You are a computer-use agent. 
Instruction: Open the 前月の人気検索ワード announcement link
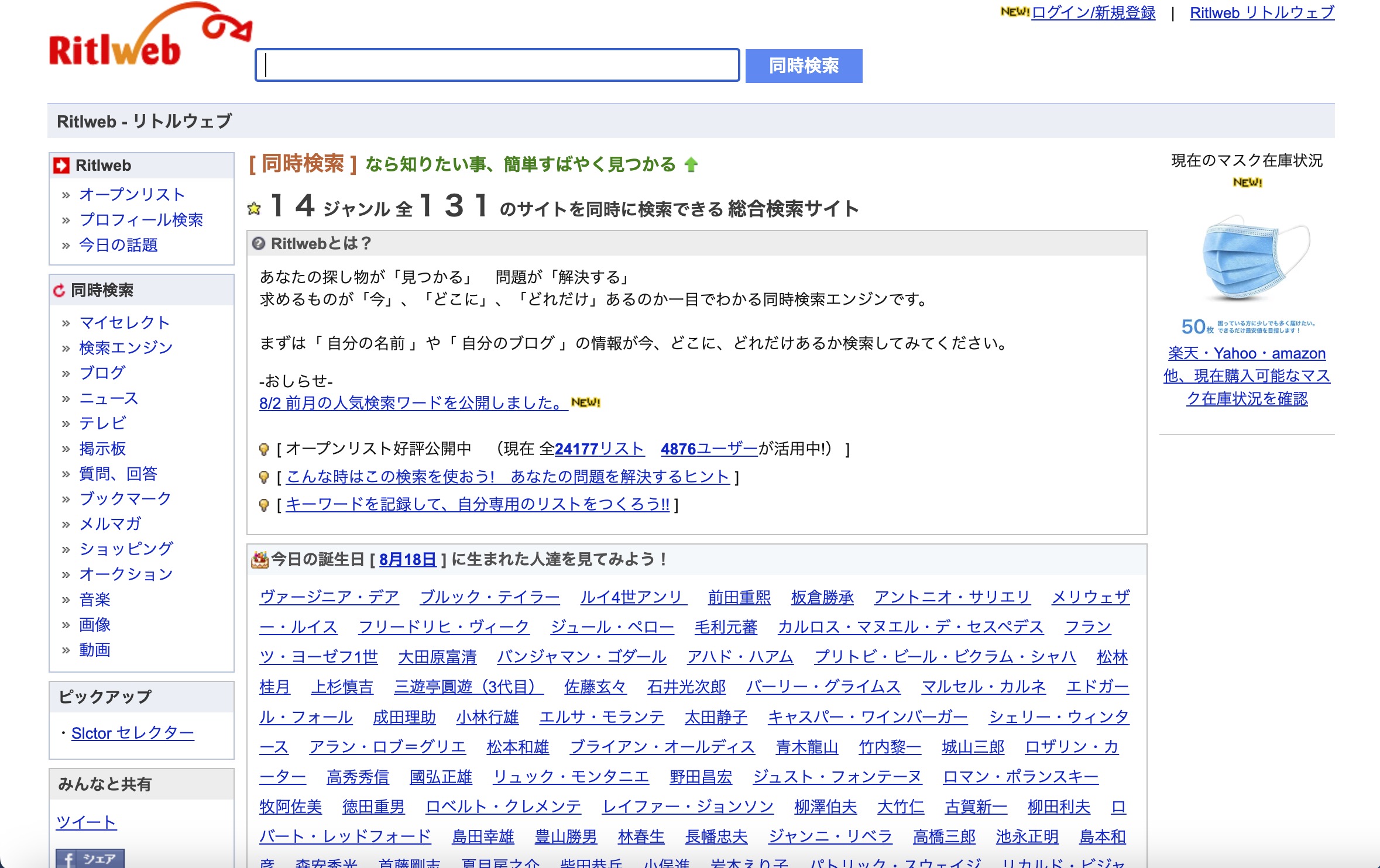413,403
